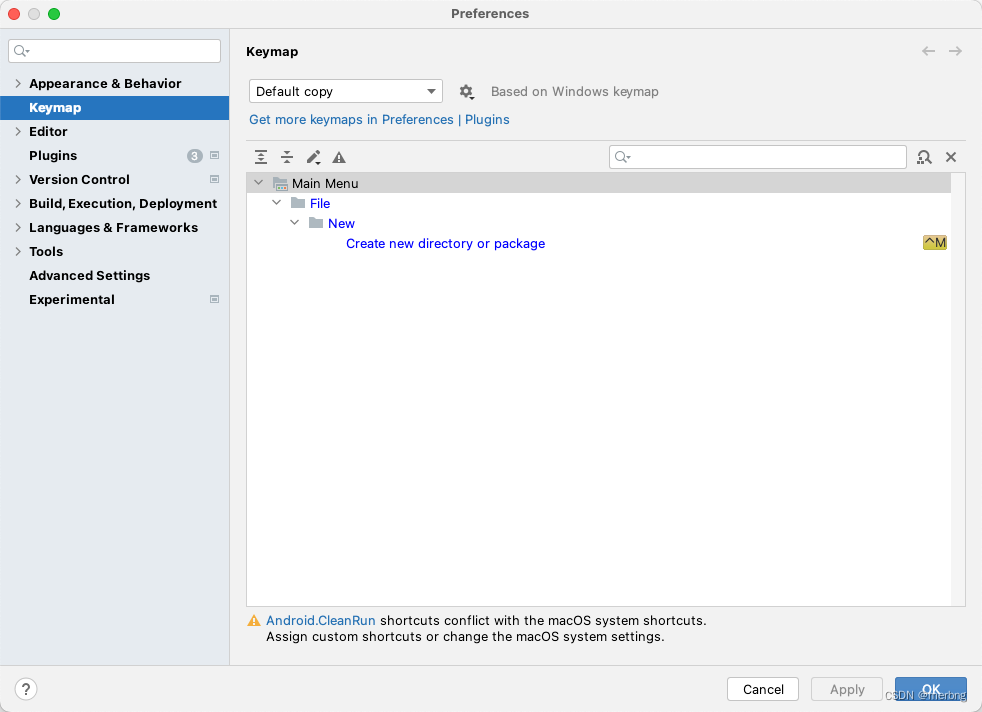Viewport: 982px width, 712px height.
Task: Click the Cancel button
Action: (x=763, y=689)
